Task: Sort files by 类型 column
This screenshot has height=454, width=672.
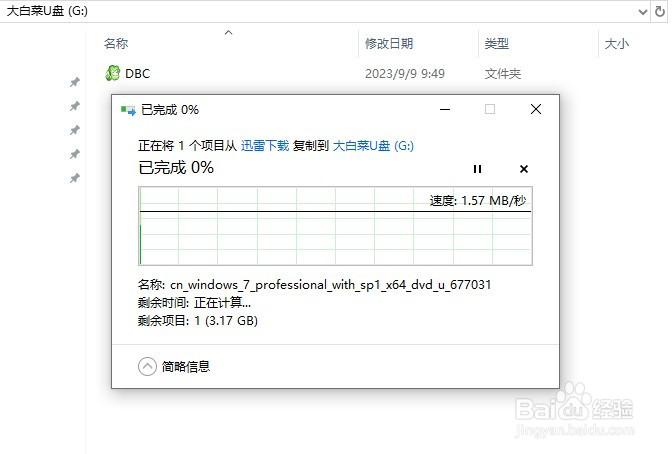Action: 496,43
